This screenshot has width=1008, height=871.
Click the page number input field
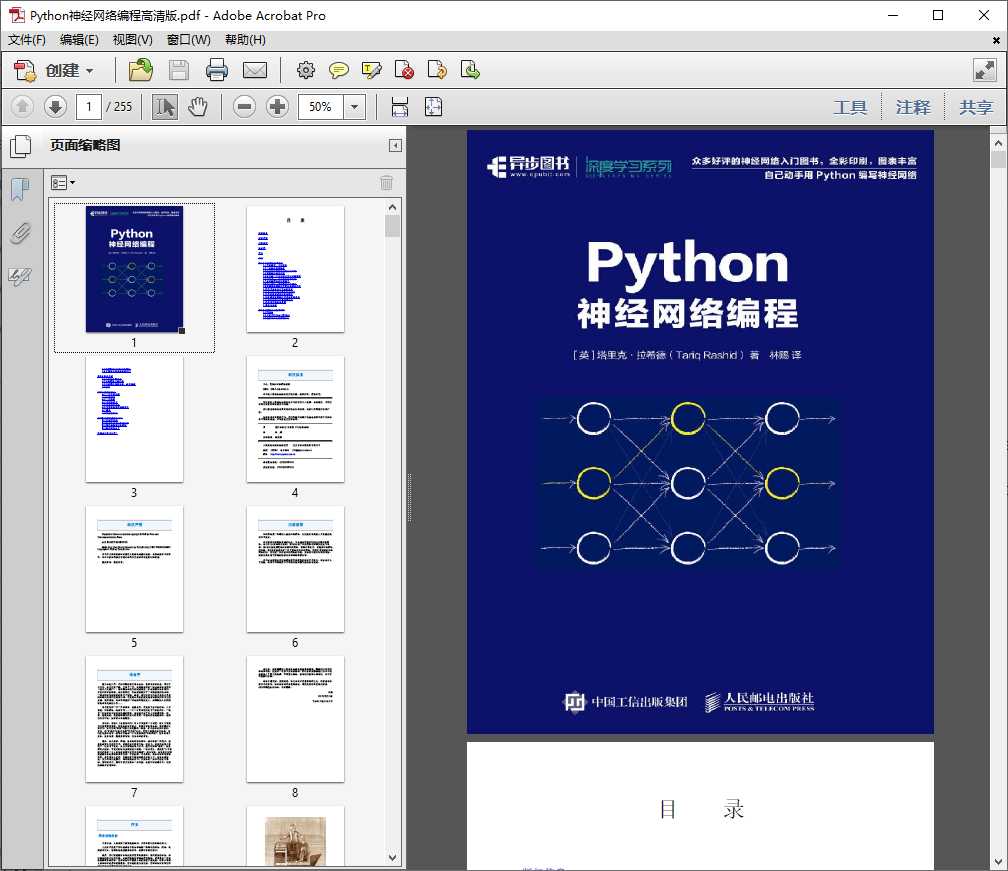(89, 107)
